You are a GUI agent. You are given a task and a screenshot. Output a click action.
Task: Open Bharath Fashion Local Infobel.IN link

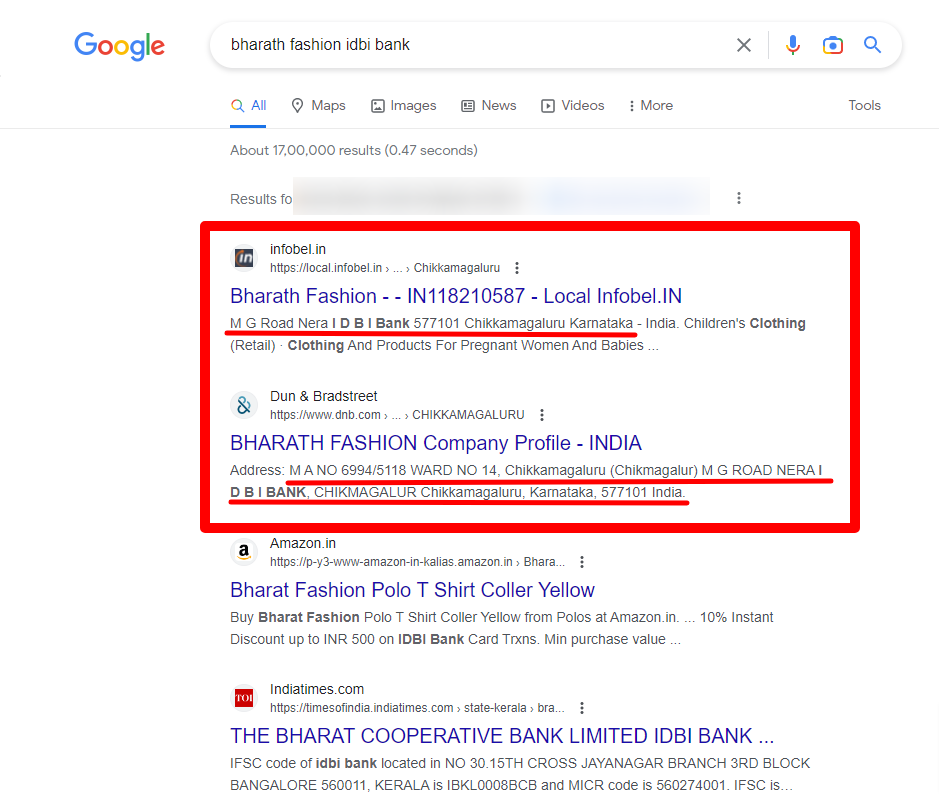pos(456,296)
